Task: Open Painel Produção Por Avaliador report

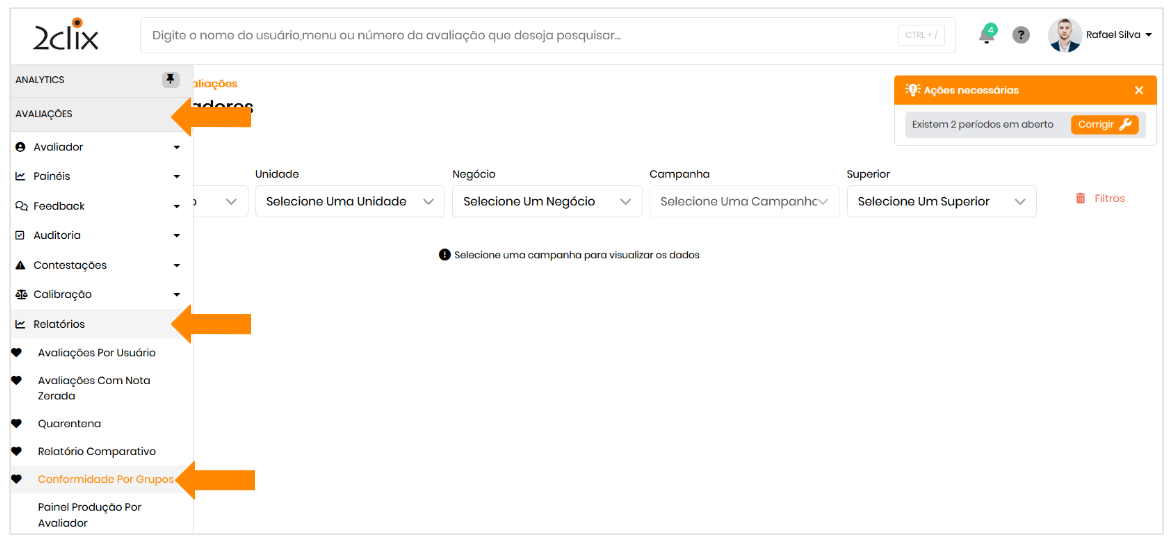Action: [90, 515]
